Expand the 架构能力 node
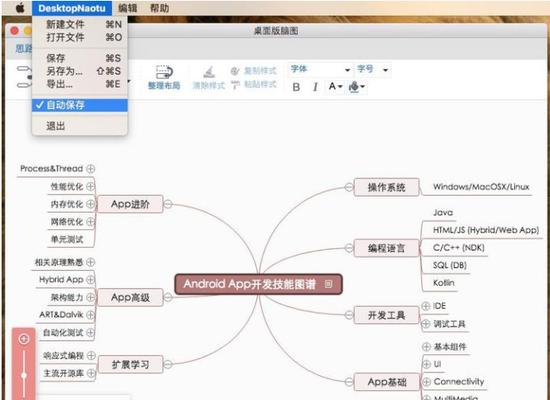 [x=90, y=297]
